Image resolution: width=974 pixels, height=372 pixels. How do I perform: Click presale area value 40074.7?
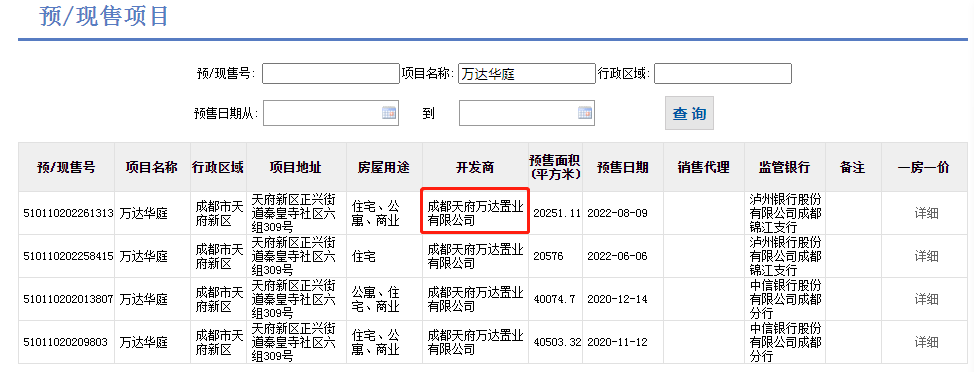coord(554,299)
